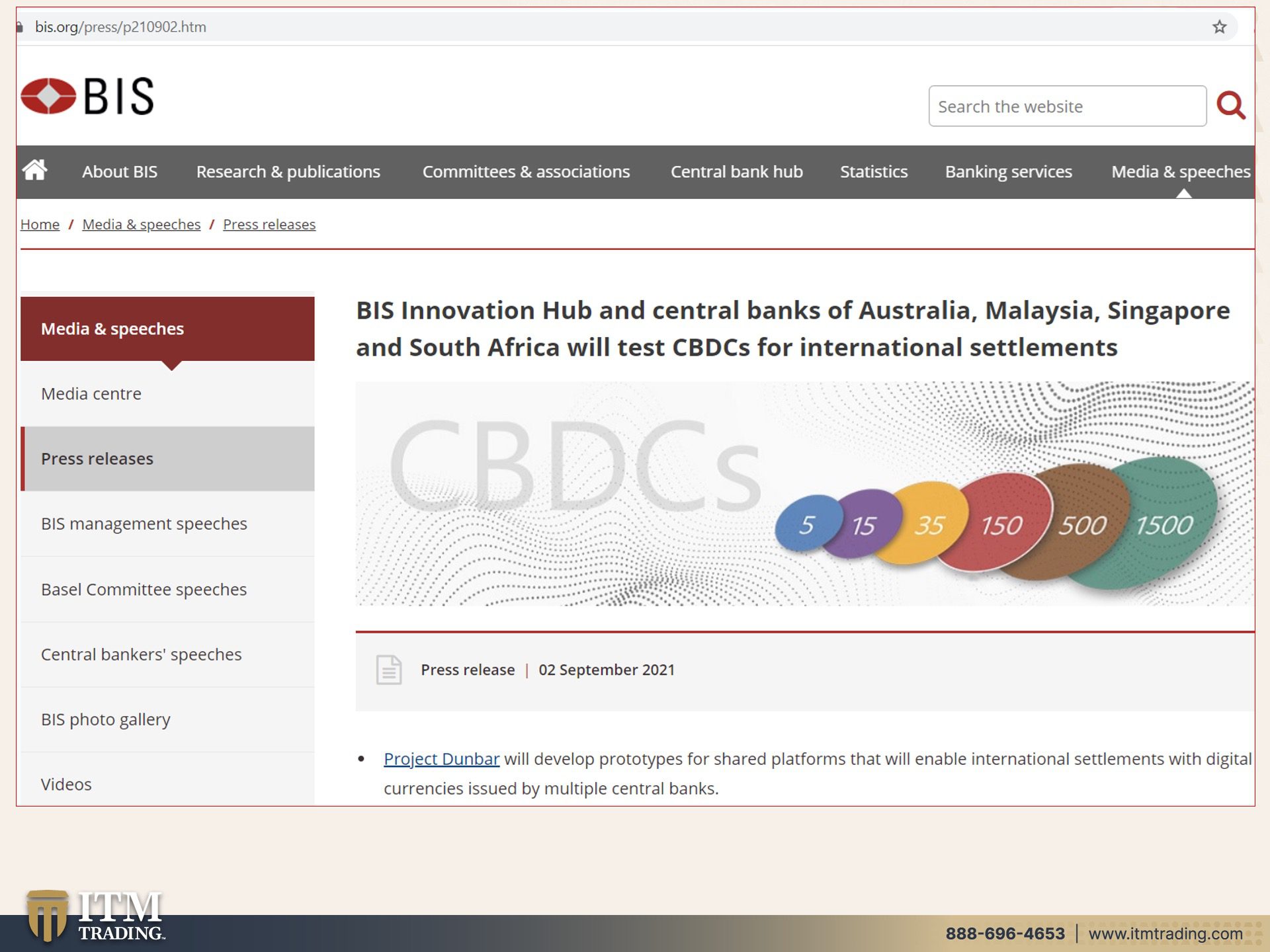Open Videos sidebar item

(167, 780)
